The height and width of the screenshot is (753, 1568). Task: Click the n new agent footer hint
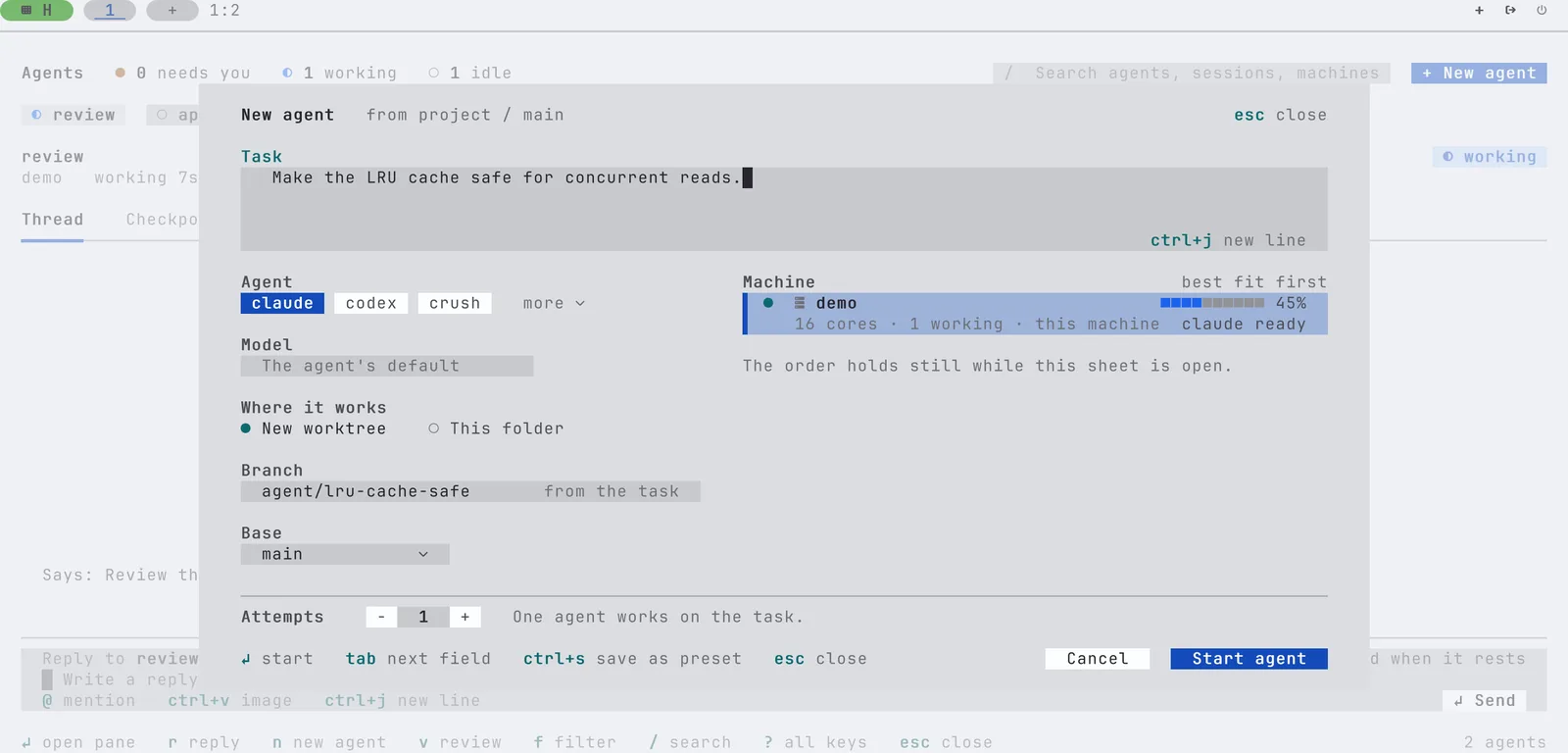(x=329, y=742)
